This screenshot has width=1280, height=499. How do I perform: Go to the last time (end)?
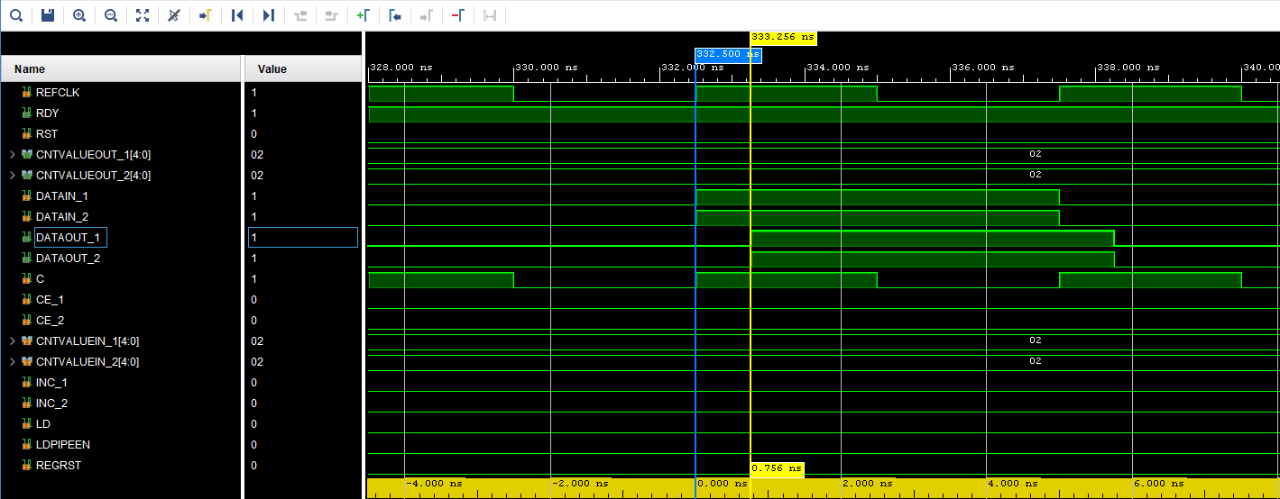[x=268, y=15]
